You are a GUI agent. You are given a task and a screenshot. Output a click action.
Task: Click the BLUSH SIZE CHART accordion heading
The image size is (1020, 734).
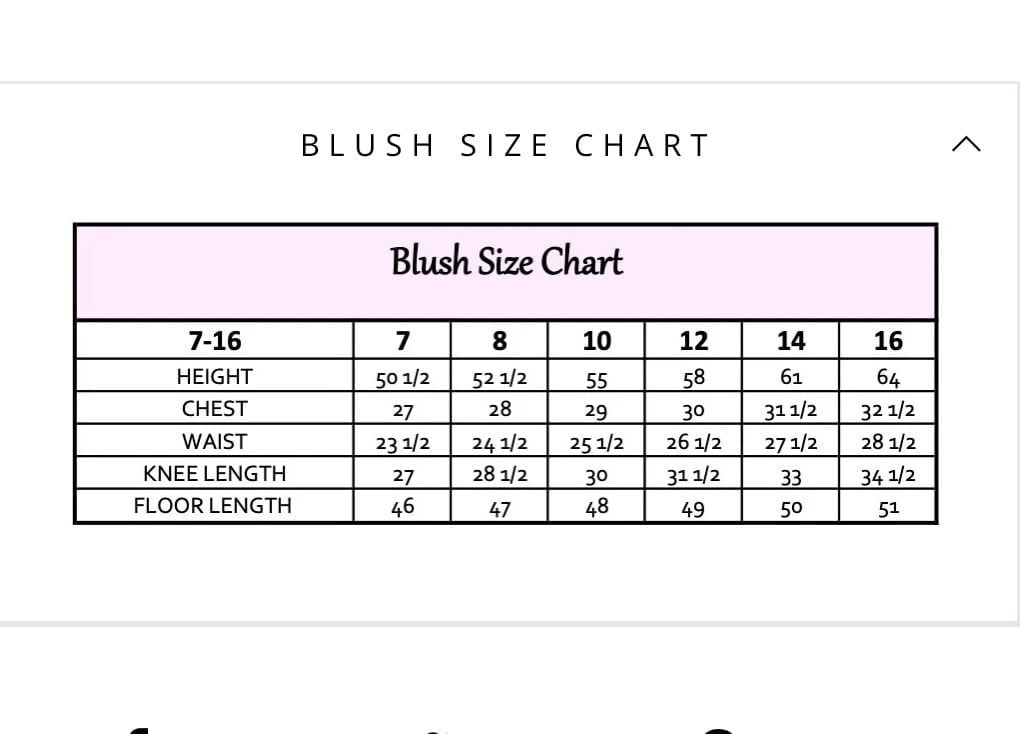point(506,145)
